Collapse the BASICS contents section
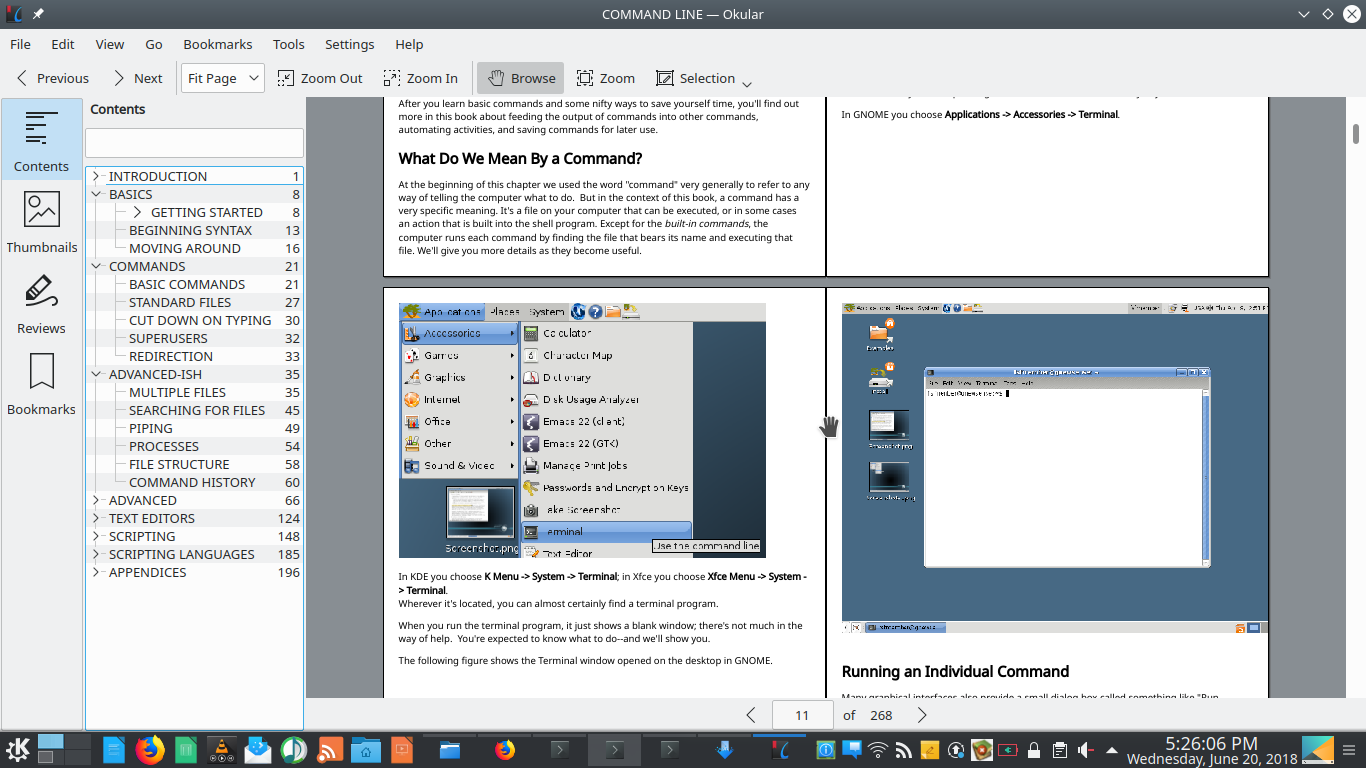Viewport: 1366px width, 768px height. pos(96,194)
